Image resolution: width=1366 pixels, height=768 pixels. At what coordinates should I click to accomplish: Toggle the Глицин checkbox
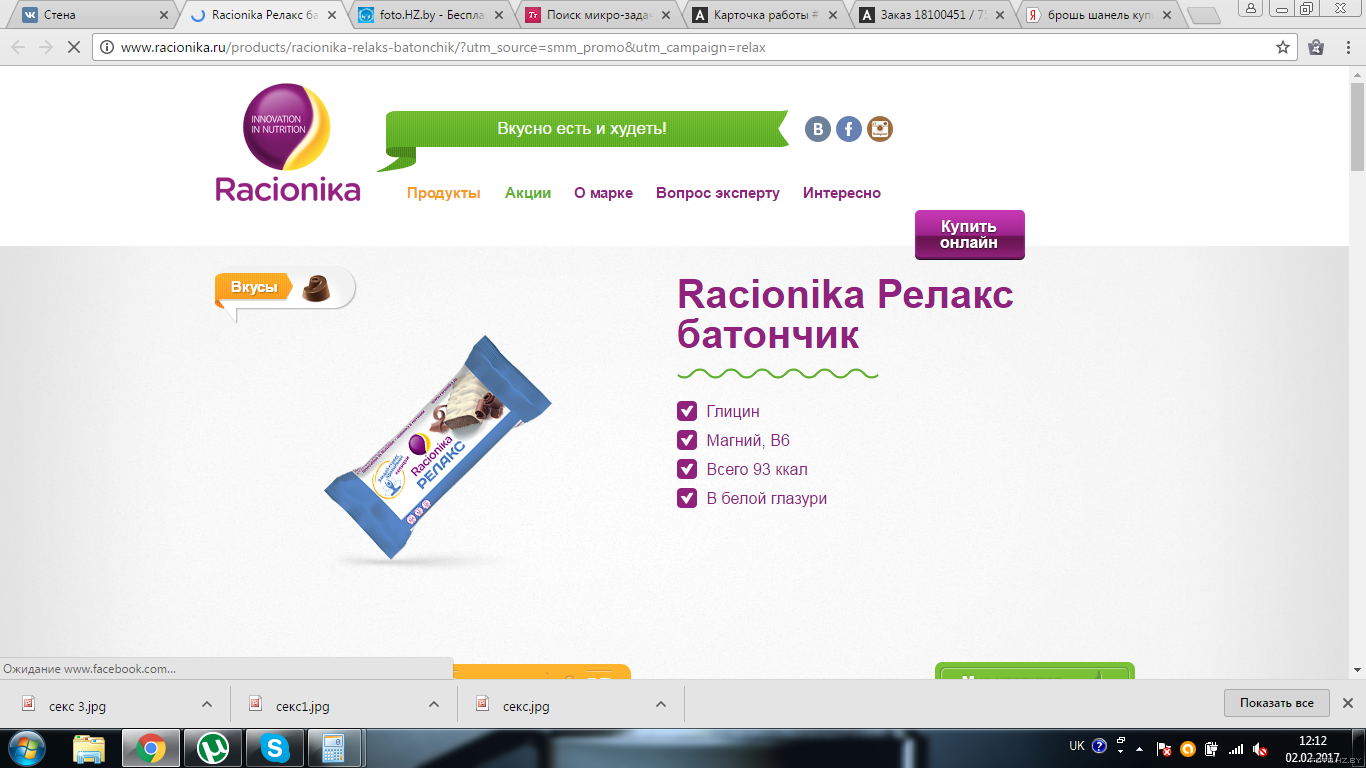click(687, 411)
